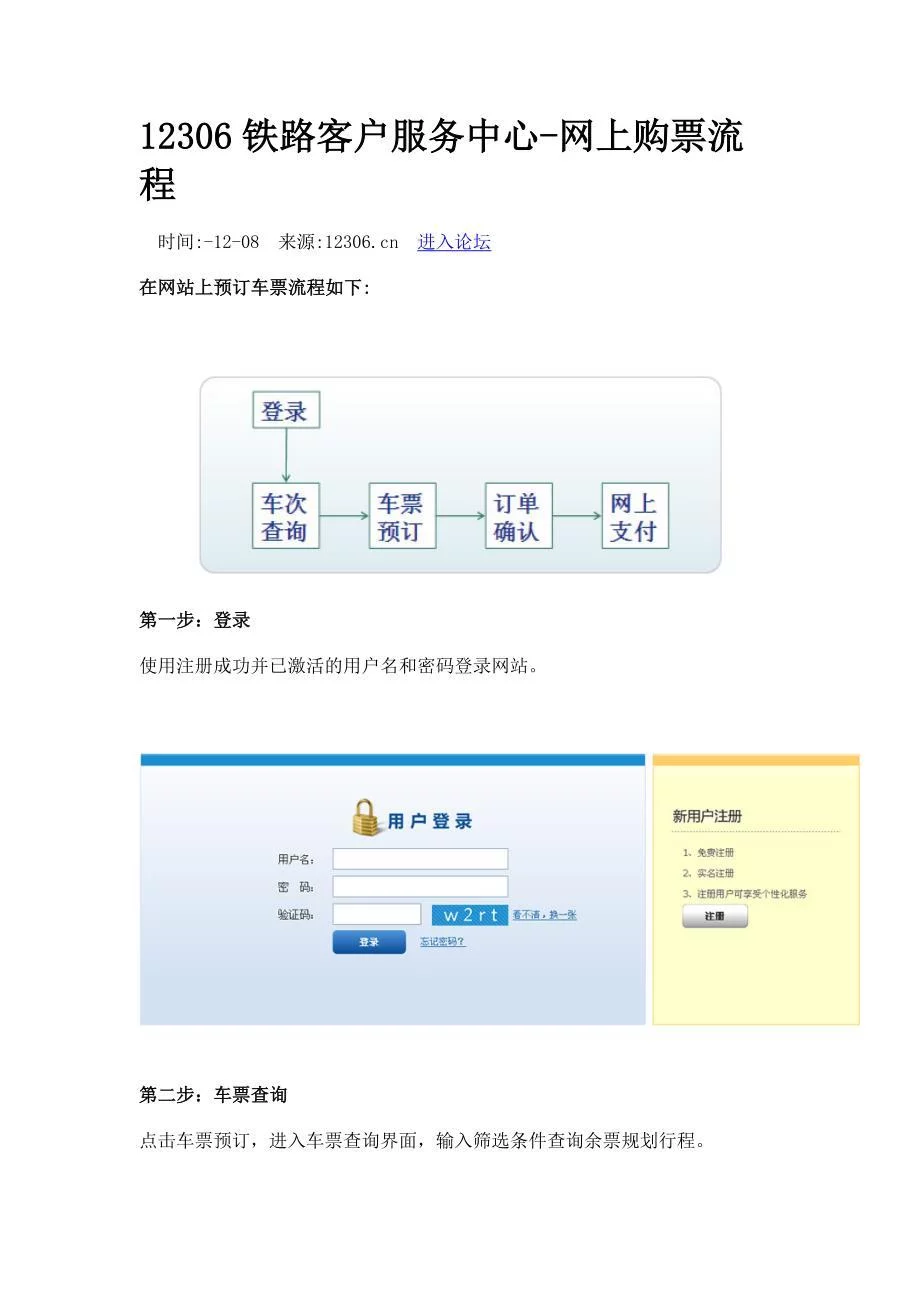Click the 车次查询 flowchart box
This screenshot has width=920, height=1302.
(286, 516)
